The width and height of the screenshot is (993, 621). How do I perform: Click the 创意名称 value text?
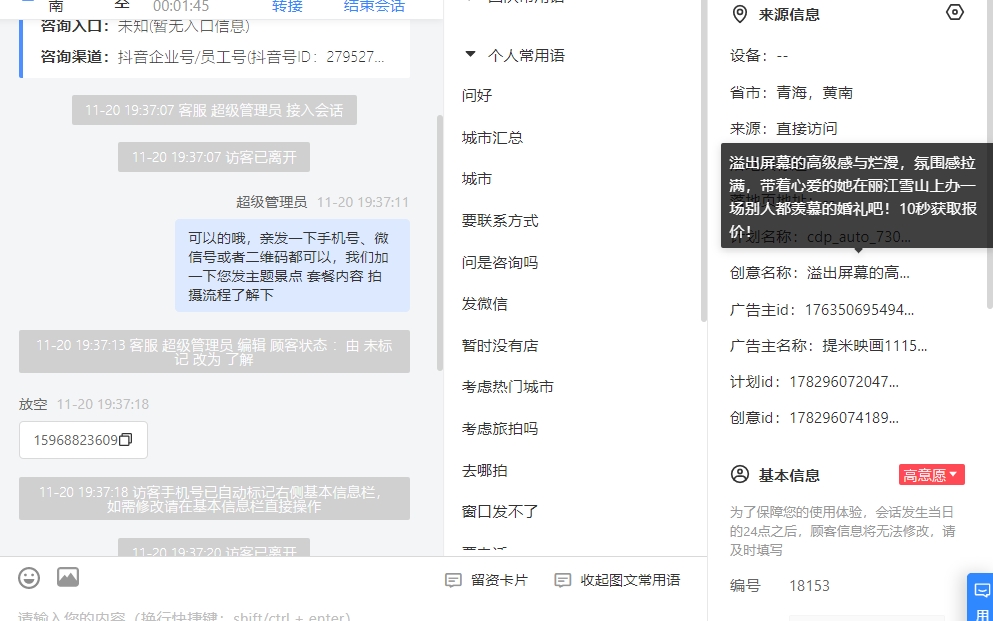pos(858,273)
